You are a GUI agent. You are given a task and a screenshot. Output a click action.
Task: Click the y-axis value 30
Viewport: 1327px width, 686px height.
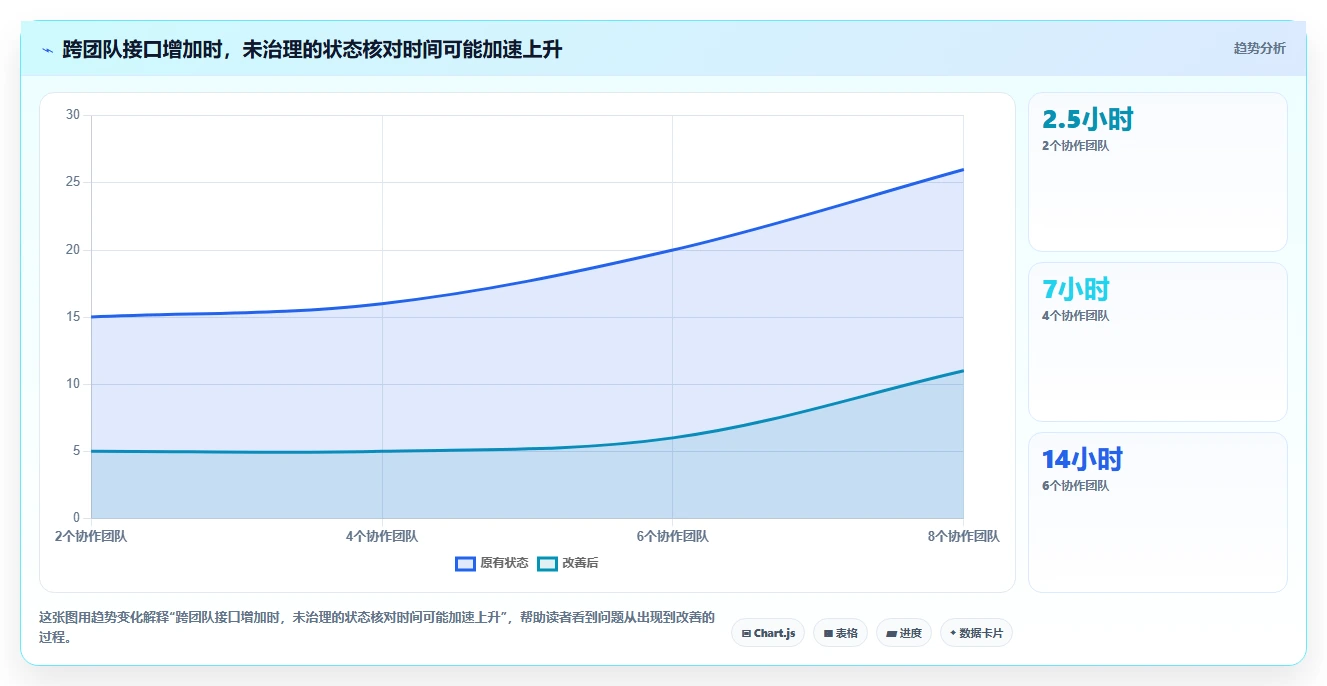pyautogui.click(x=72, y=115)
